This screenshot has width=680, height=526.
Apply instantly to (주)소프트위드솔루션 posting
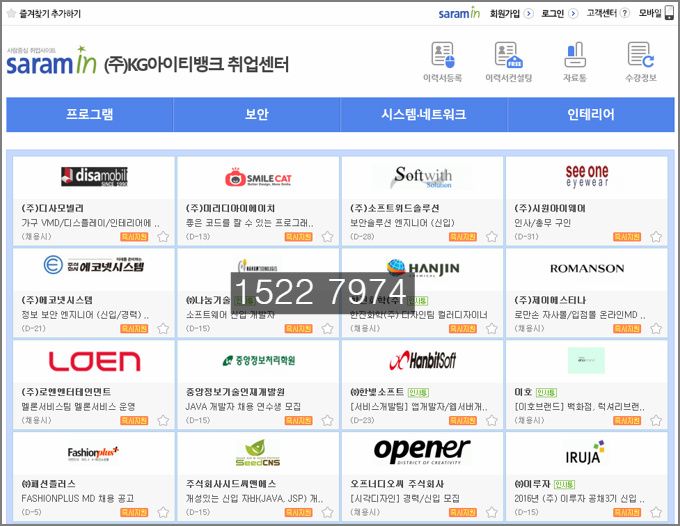(463, 237)
